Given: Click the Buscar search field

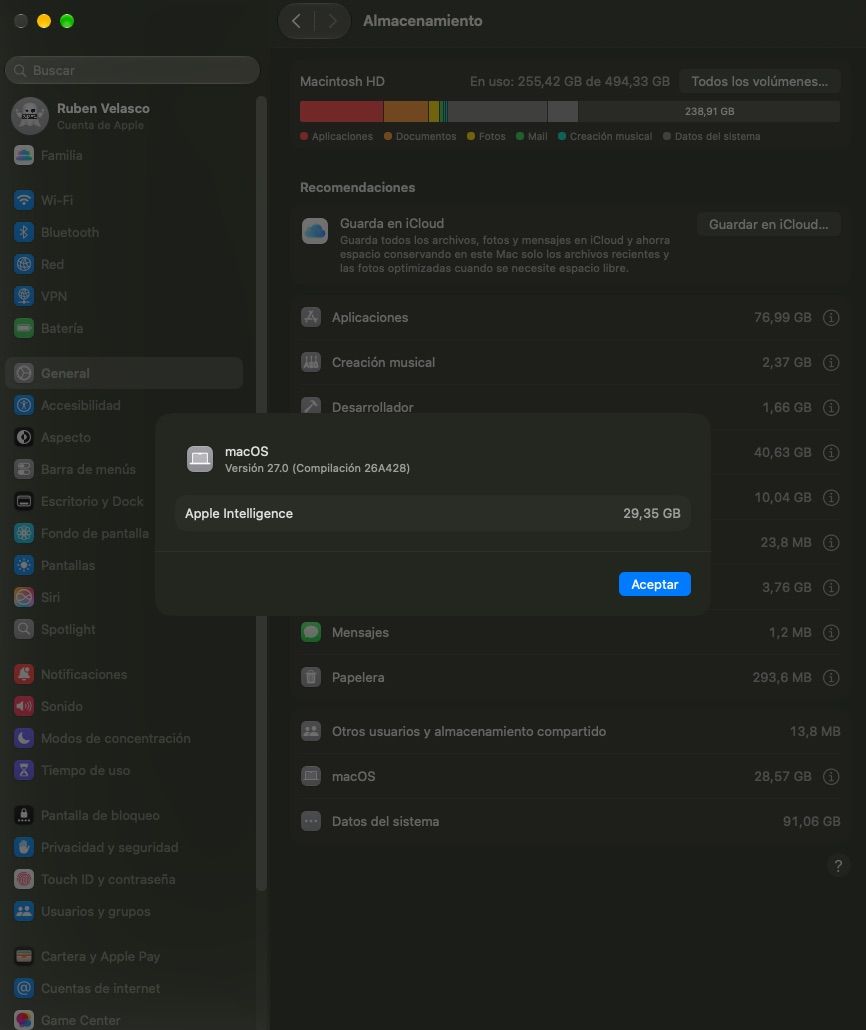Looking at the screenshot, I should (x=132, y=70).
